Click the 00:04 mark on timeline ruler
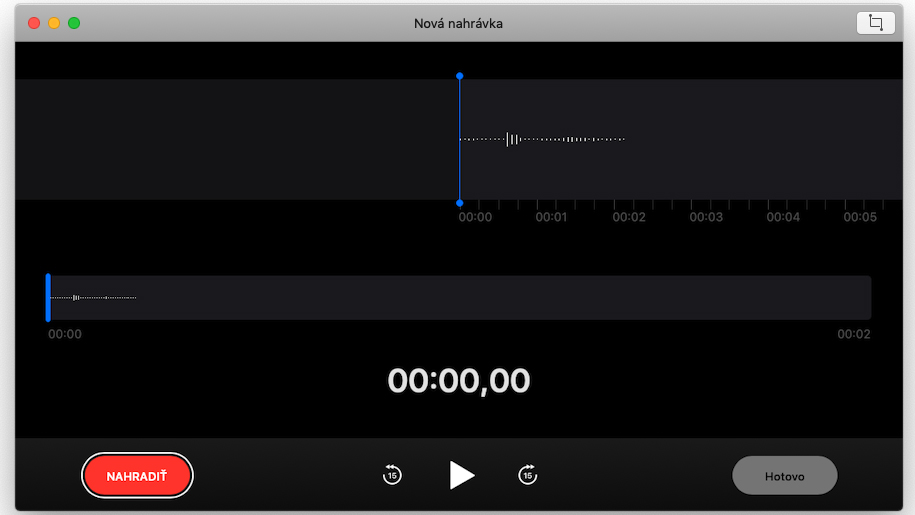 tap(783, 217)
